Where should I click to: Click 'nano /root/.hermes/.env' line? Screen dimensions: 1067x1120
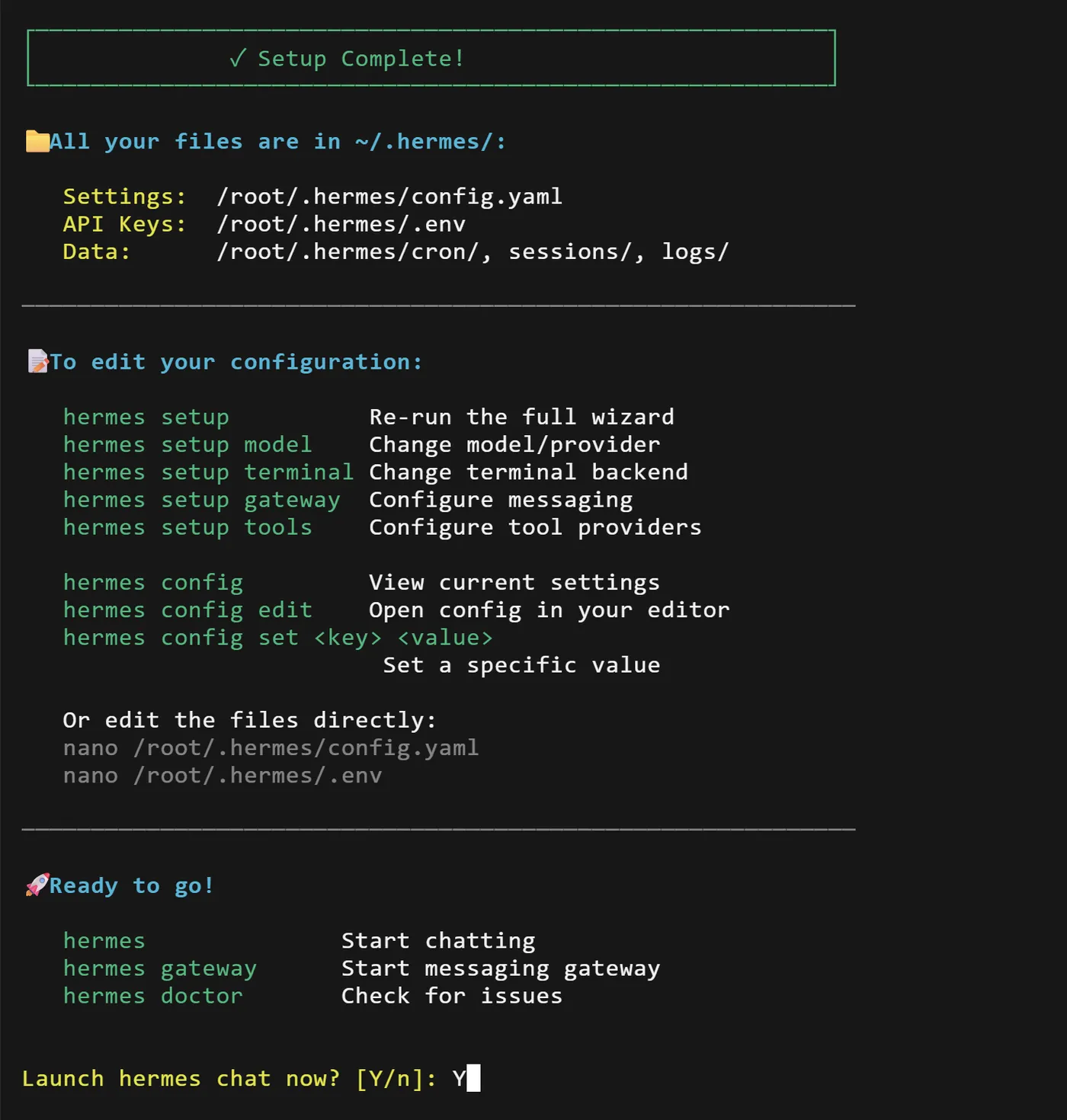(222, 776)
